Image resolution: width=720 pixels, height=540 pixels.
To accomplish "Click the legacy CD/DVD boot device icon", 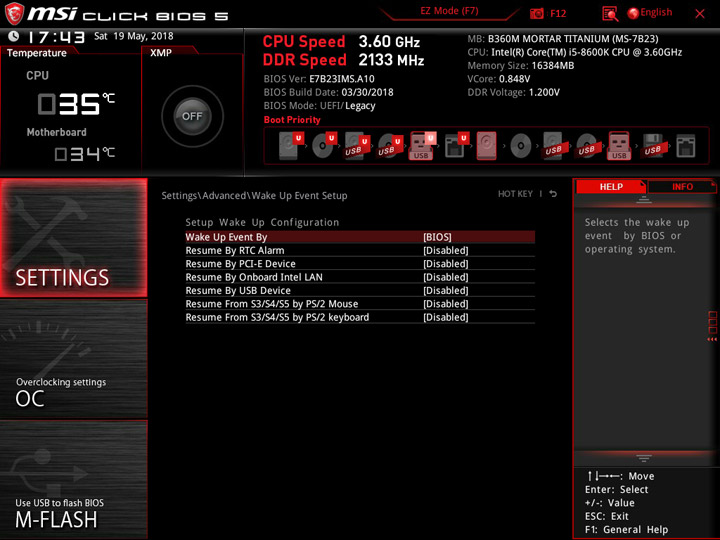I will [x=520, y=146].
